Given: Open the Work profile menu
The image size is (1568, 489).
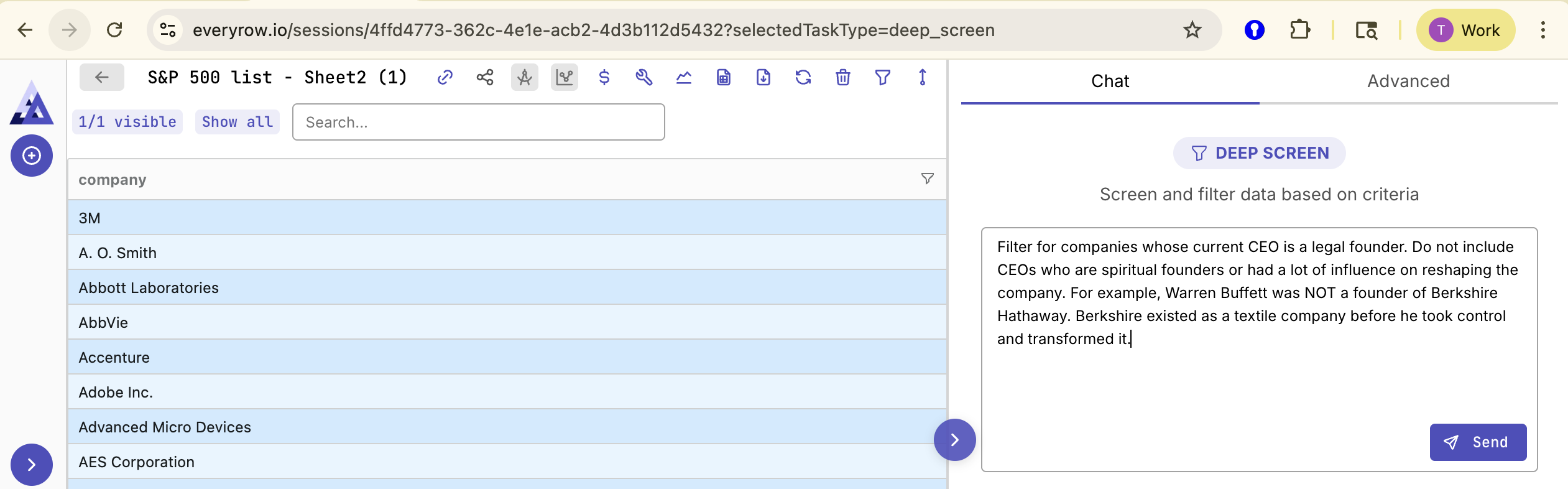Looking at the screenshot, I should (1466, 30).
